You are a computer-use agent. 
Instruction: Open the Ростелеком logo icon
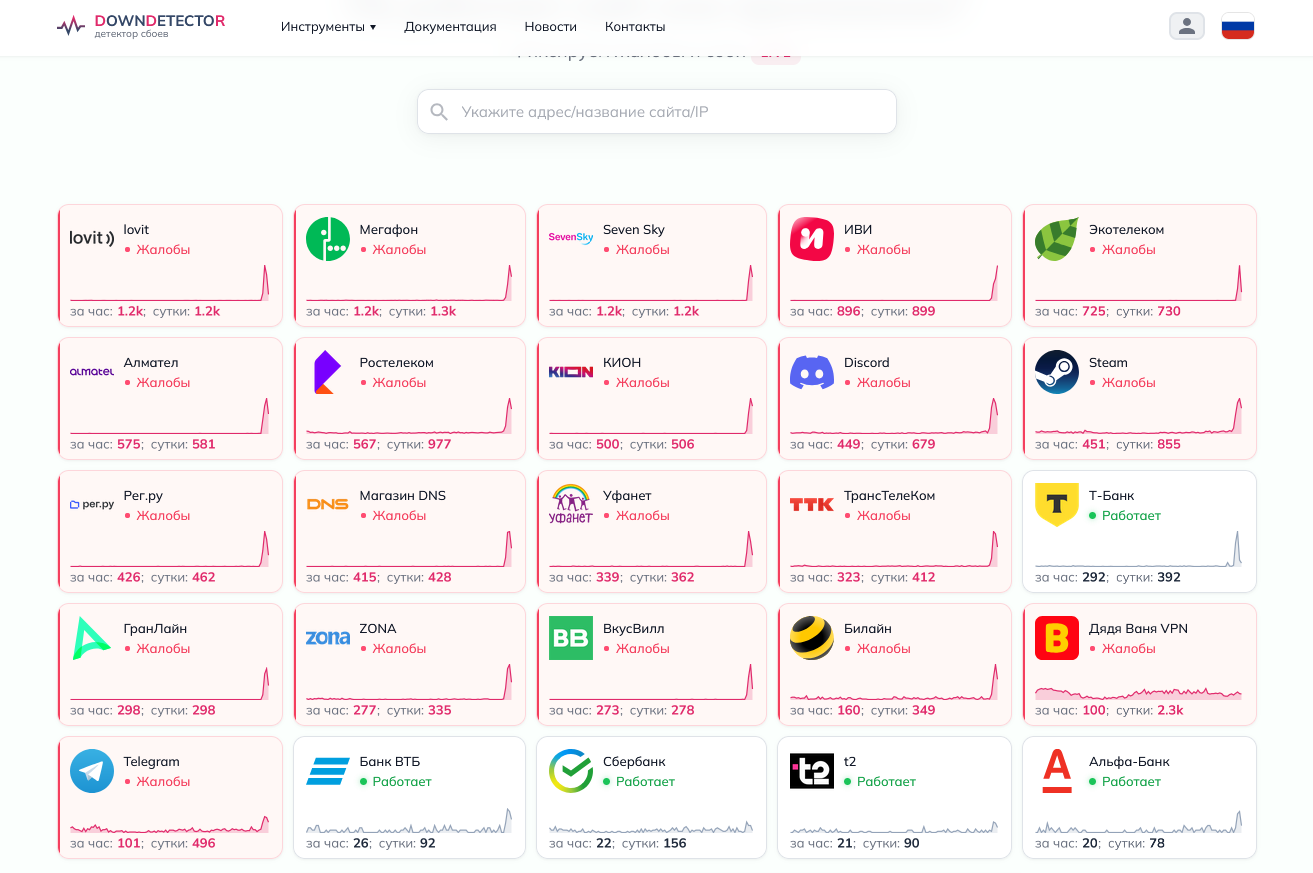[328, 372]
